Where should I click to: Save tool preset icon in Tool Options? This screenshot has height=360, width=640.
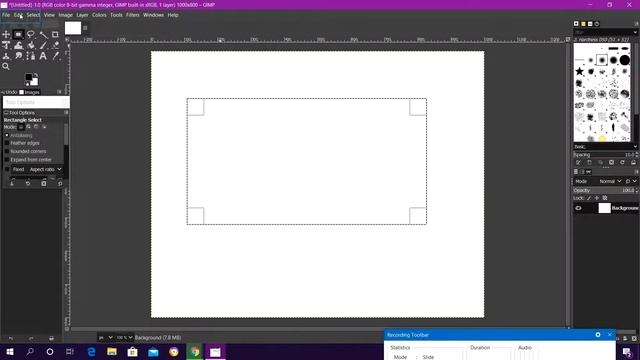[12, 184]
